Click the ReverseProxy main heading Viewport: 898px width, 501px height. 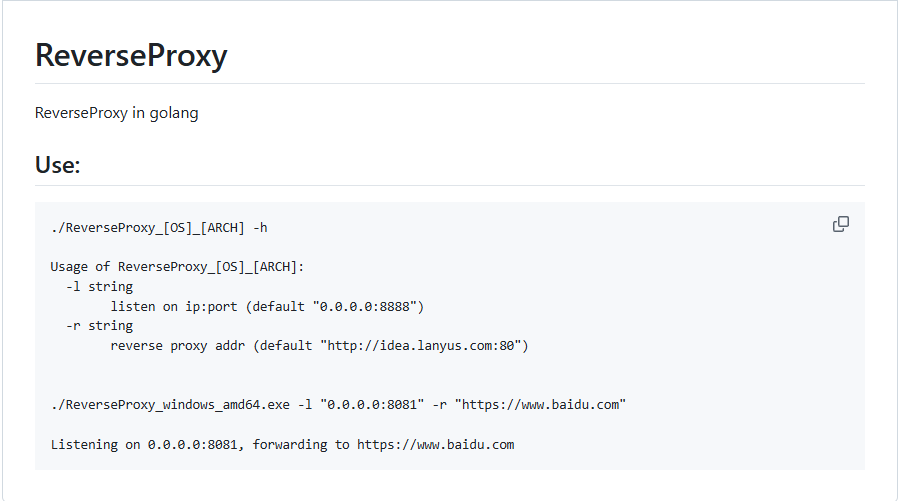tap(131, 56)
